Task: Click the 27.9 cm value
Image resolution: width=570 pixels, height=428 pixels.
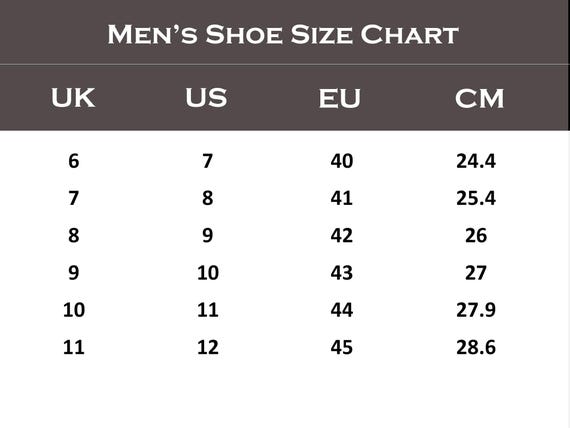Action: point(476,310)
